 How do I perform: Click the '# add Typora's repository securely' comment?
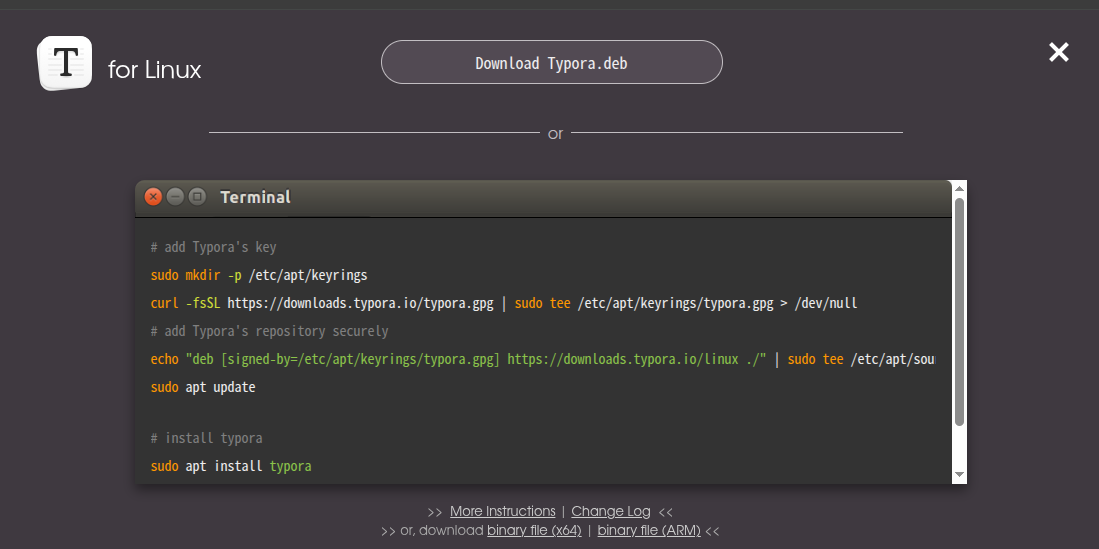[x=269, y=331]
